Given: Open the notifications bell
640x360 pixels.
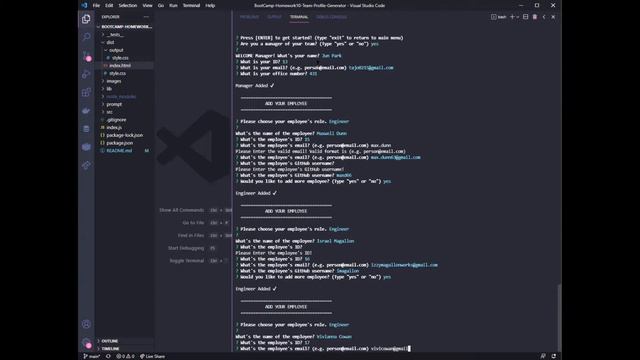Looking at the screenshot, I should 553,356.
